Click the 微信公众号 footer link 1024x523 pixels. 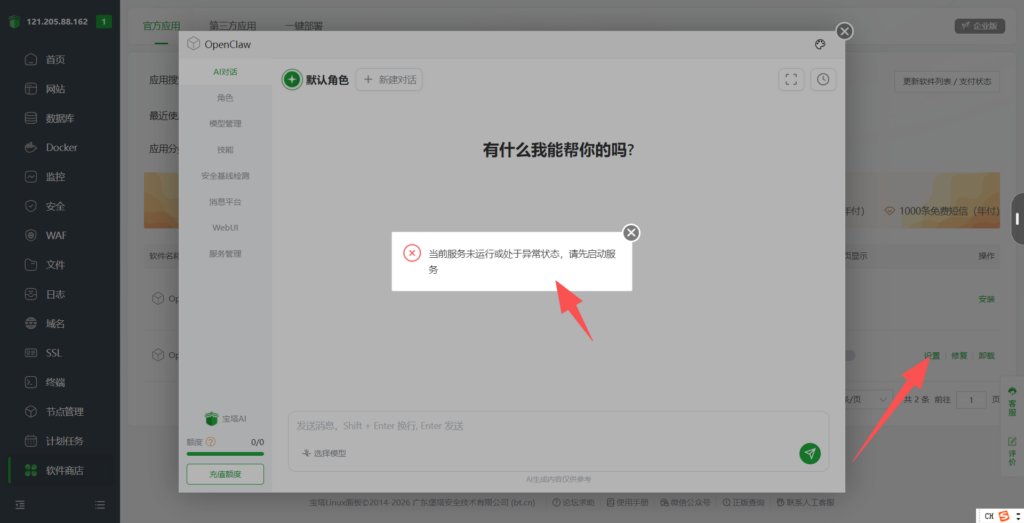pos(685,502)
